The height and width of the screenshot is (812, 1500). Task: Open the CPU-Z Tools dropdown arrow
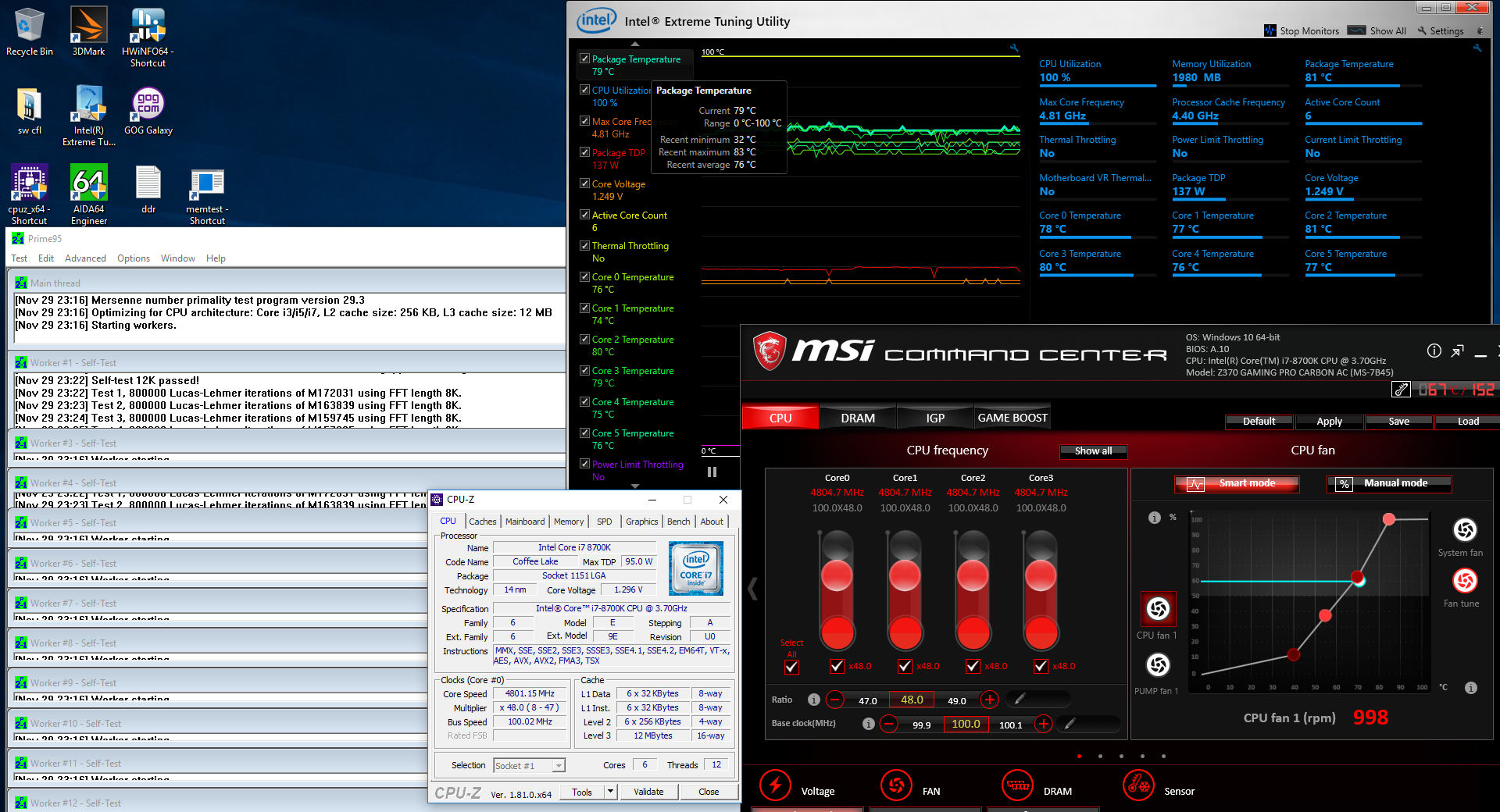610,792
